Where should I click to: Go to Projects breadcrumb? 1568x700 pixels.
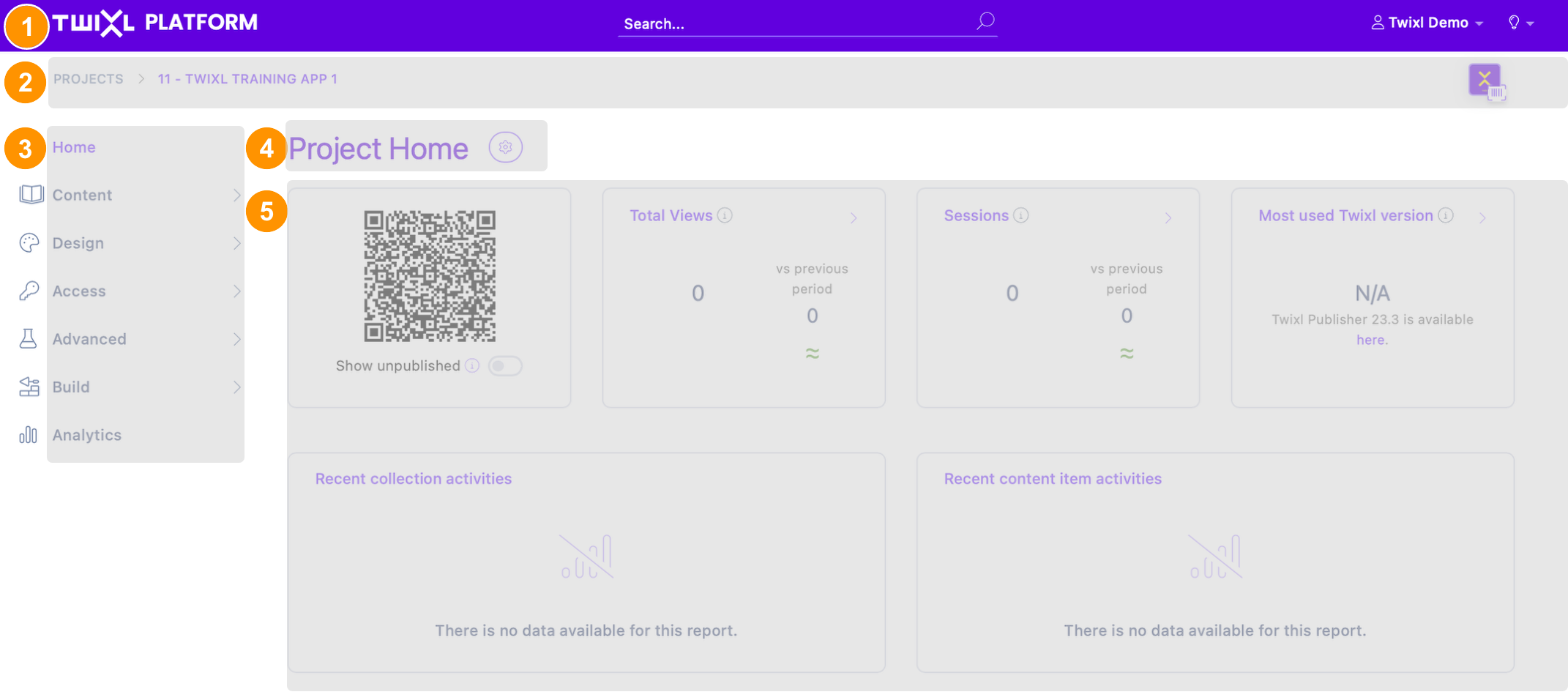pos(89,79)
